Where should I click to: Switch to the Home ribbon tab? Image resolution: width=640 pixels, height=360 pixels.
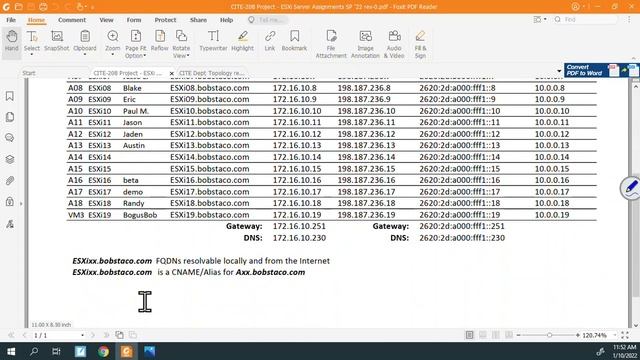pos(36,20)
